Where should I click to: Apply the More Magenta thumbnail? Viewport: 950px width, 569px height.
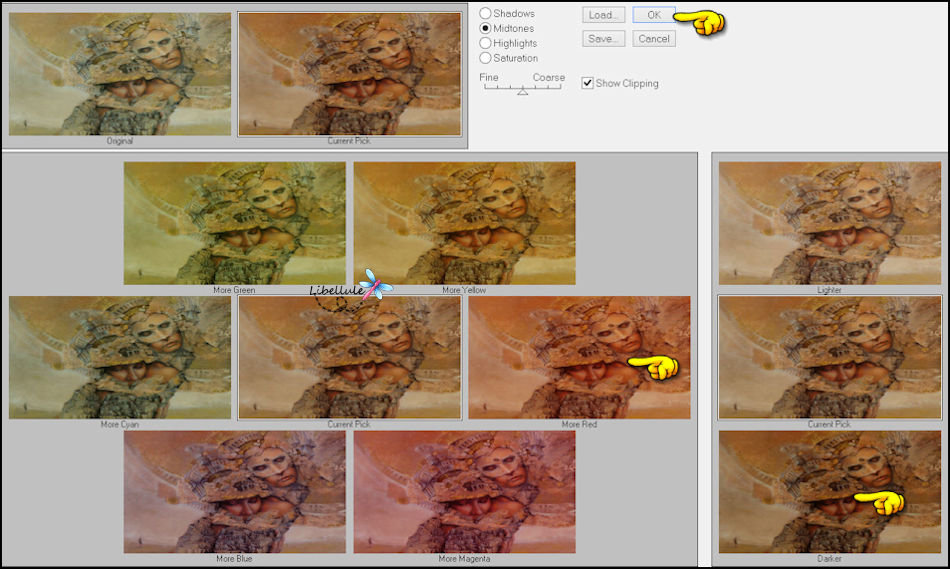(465, 492)
